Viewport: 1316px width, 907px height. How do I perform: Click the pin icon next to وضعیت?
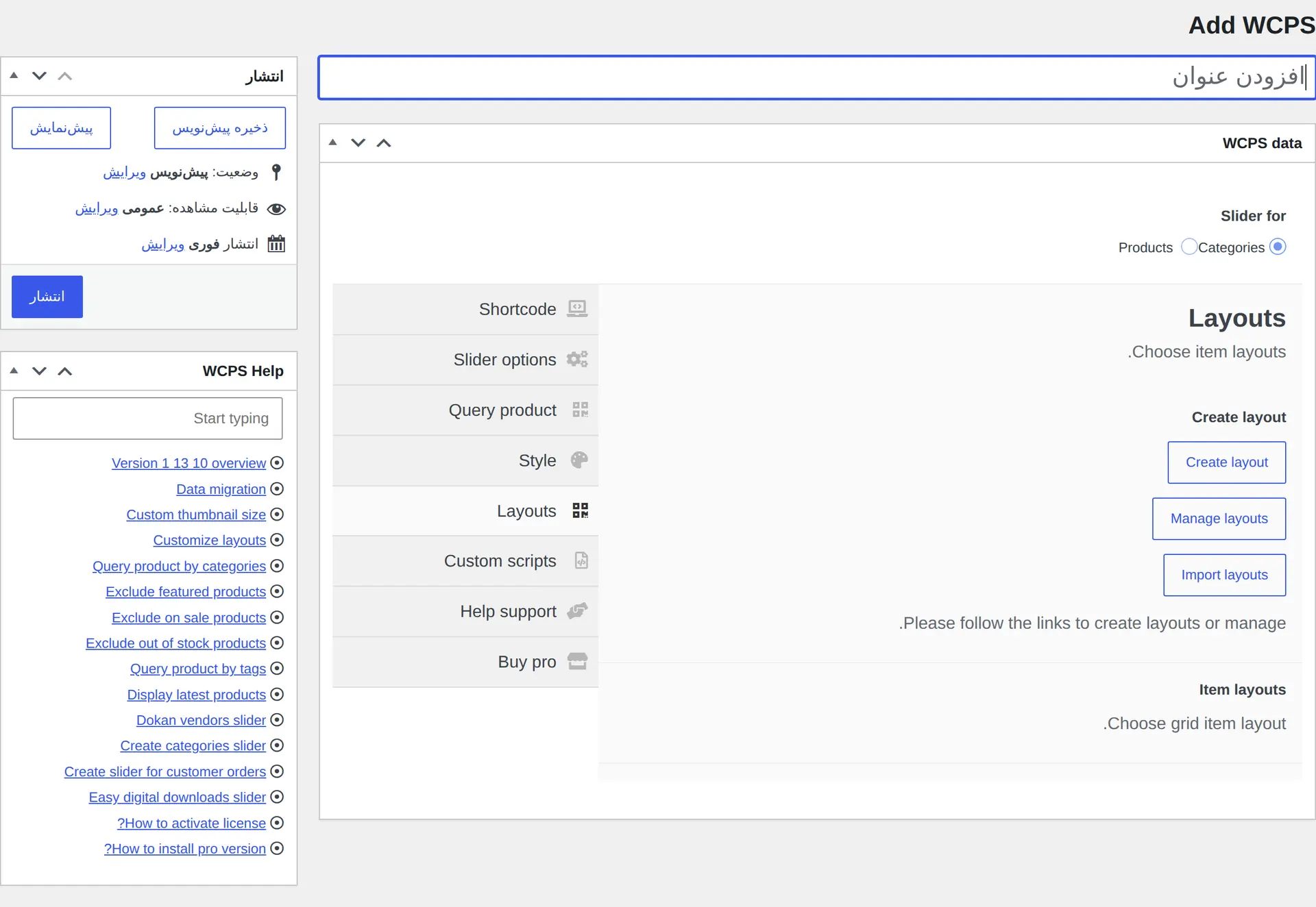[x=276, y=172]
